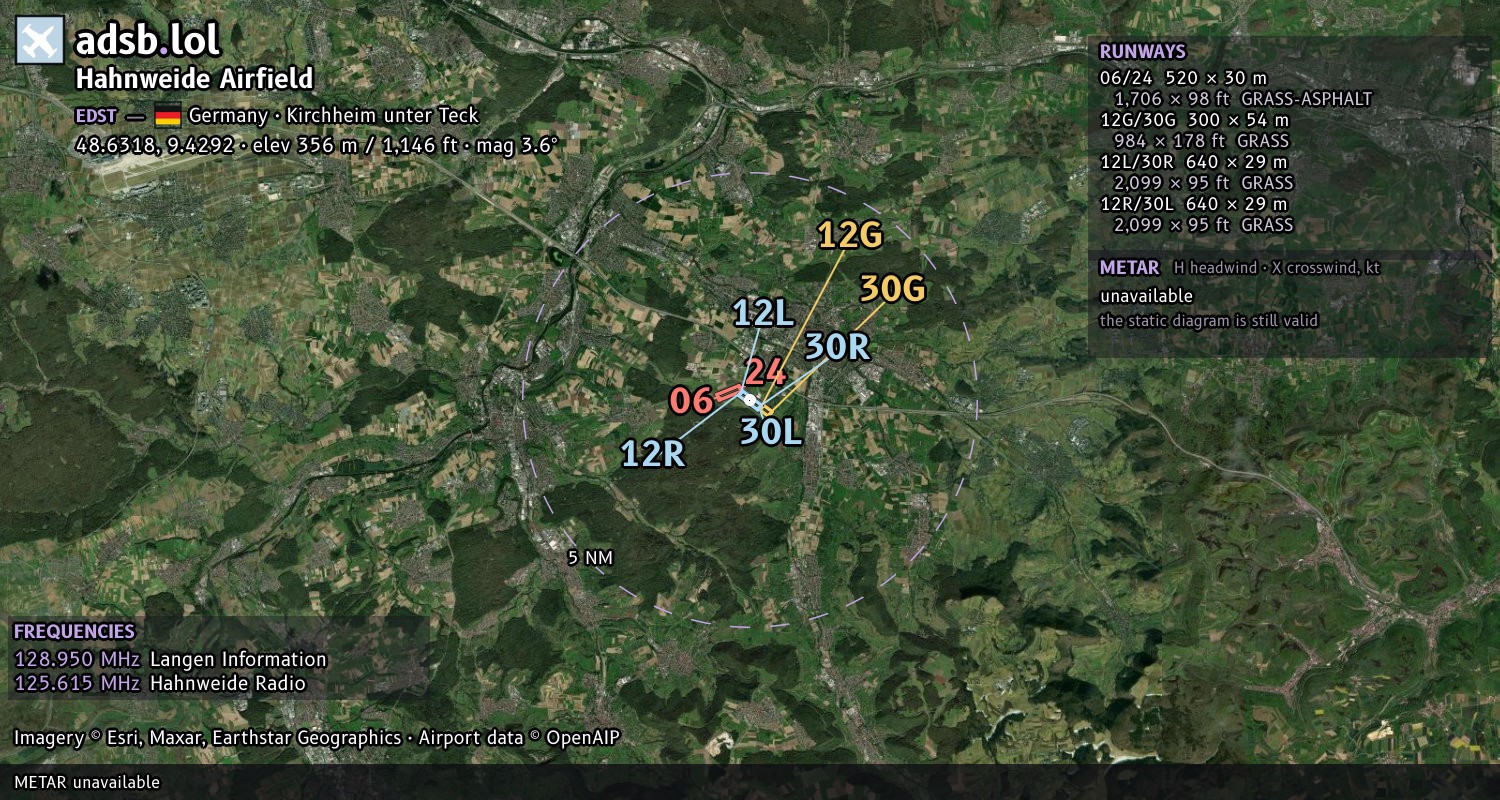This screenshot has width=1500, height=800.
Task: Select runway row 12R/30L 640 × 29 m
Action: pyautogui.click(x=1193, y=204)
